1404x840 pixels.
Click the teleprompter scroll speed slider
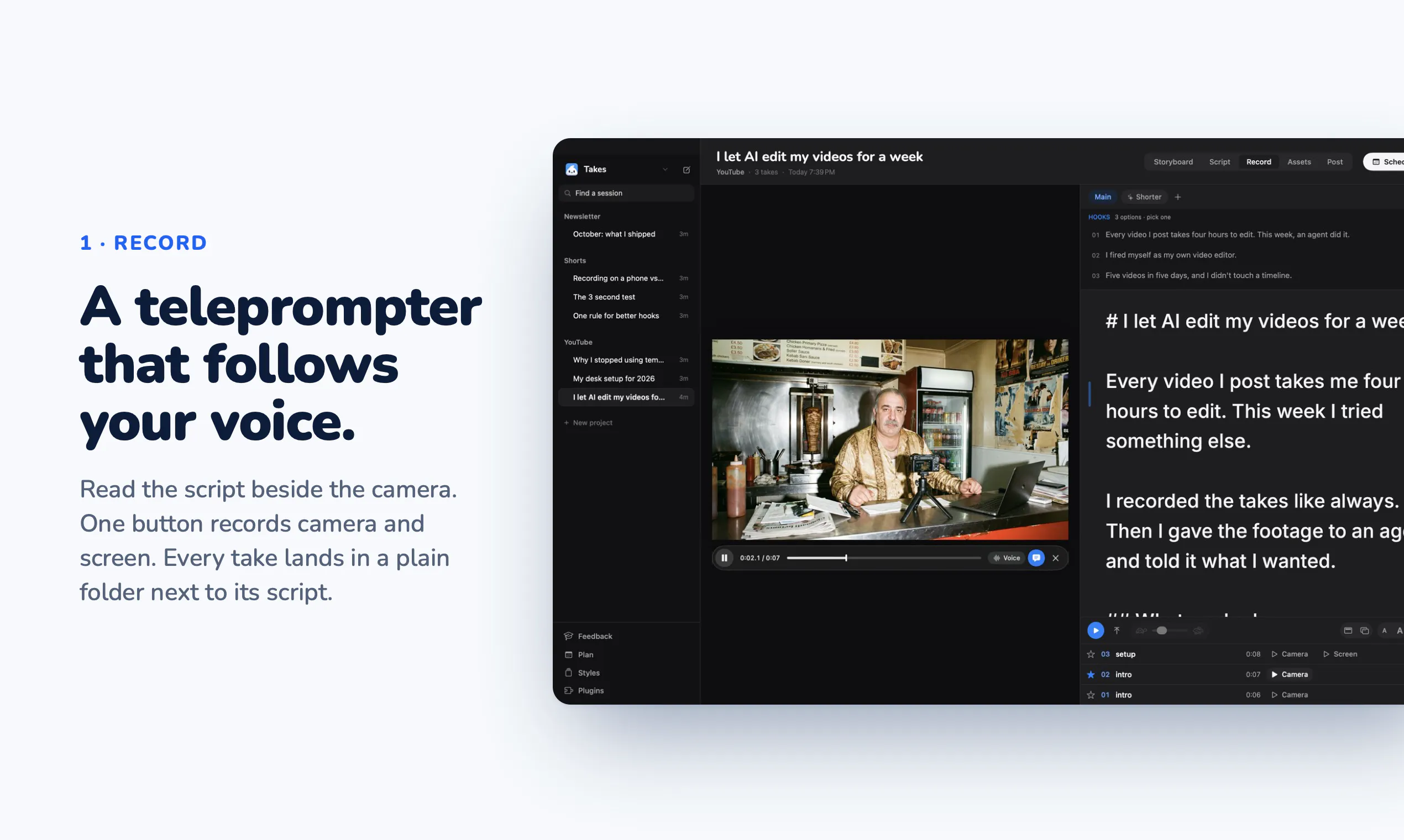pos(1170,631)
